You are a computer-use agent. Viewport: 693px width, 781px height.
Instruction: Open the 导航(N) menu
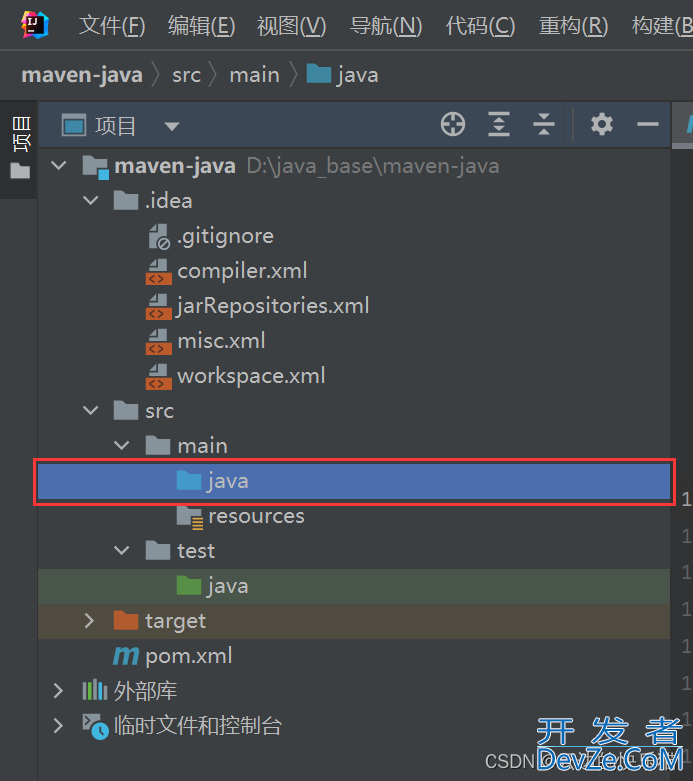pyautogui.click(x=386, y=25)
